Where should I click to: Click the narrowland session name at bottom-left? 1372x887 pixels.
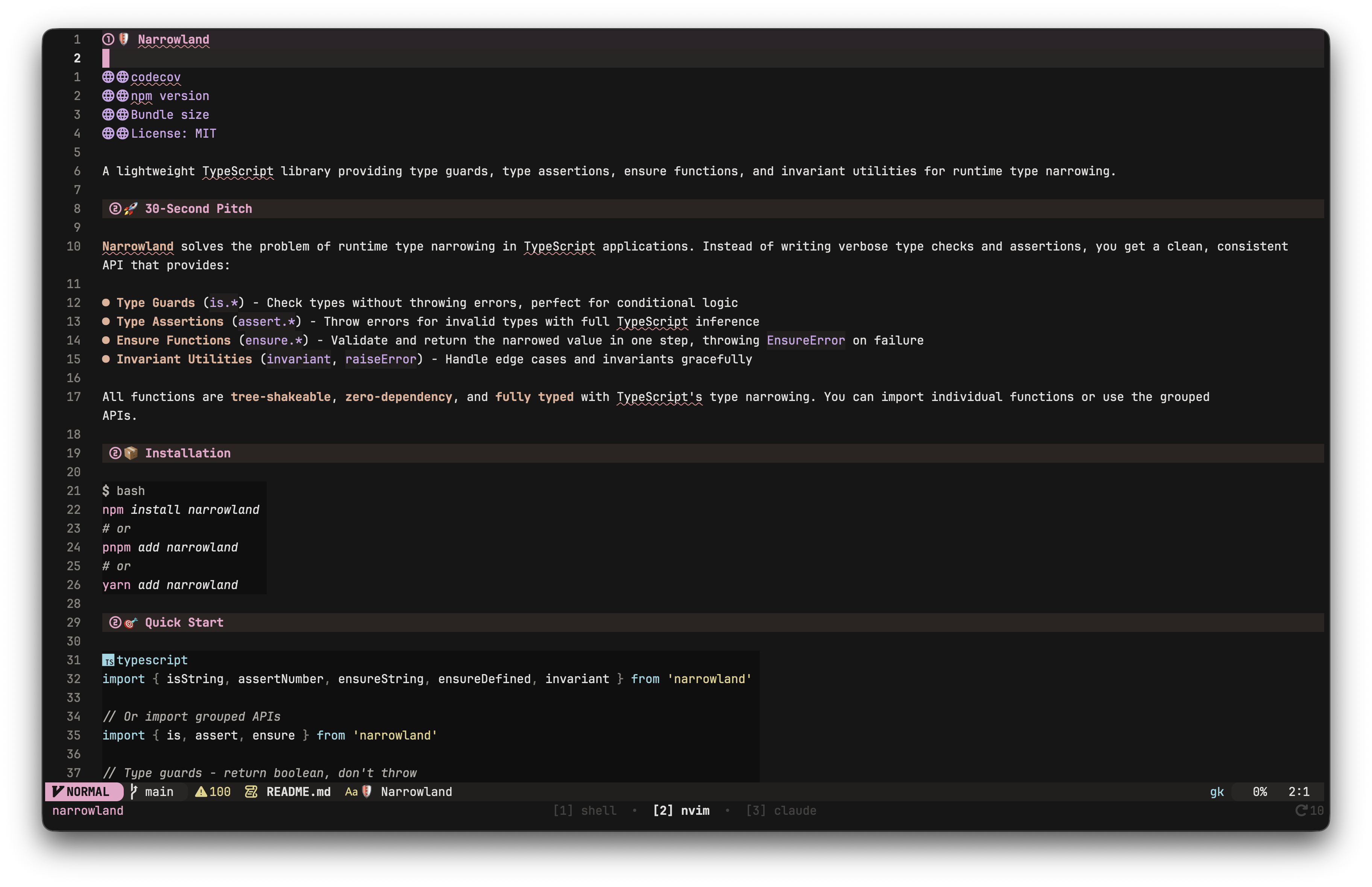point(88,810)
